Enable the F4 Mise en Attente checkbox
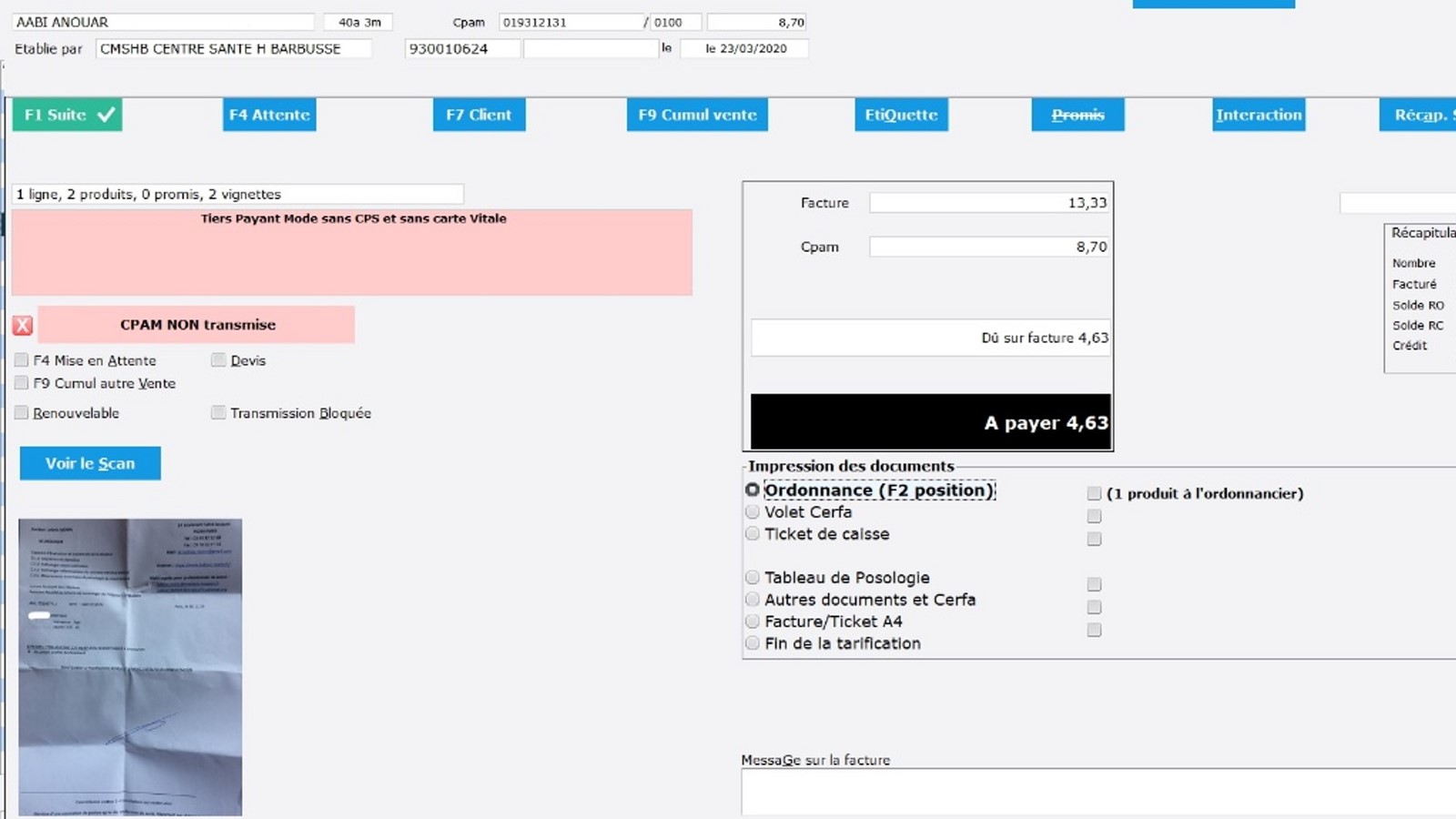This screenshot has width=1456, height=819. 22,360
